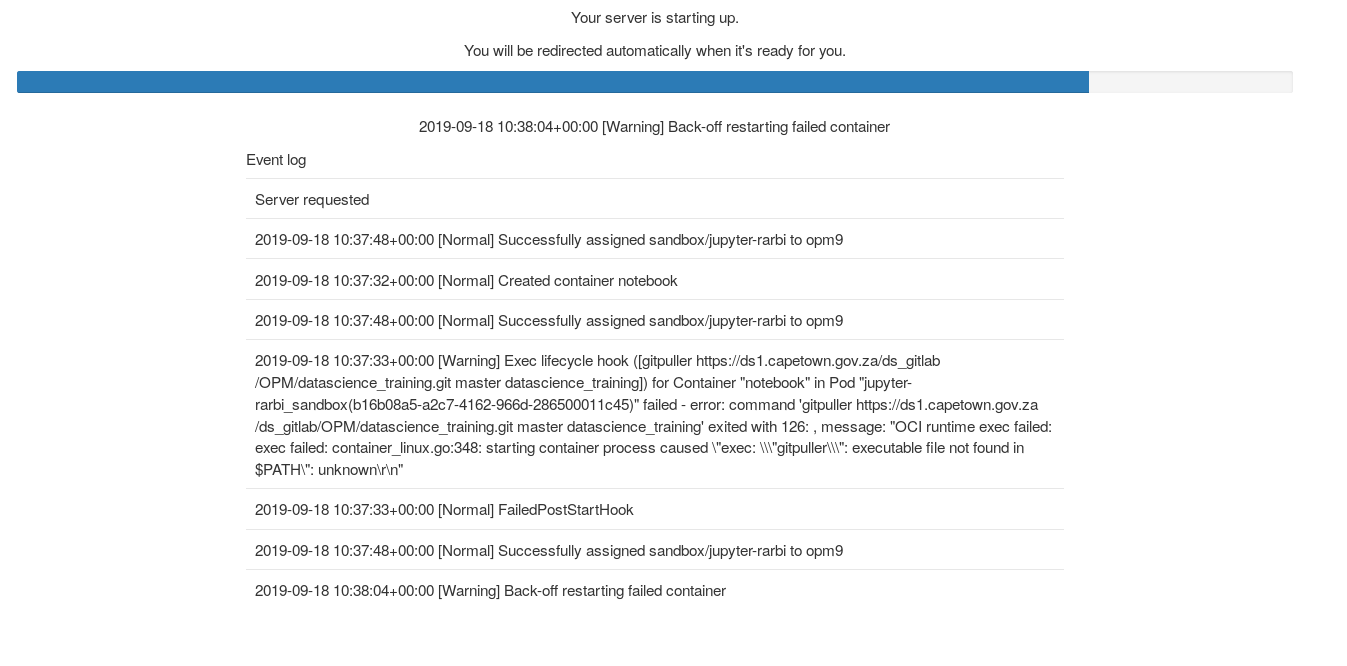Click the final Back-off restarting failed container entry

click(490, 590)
